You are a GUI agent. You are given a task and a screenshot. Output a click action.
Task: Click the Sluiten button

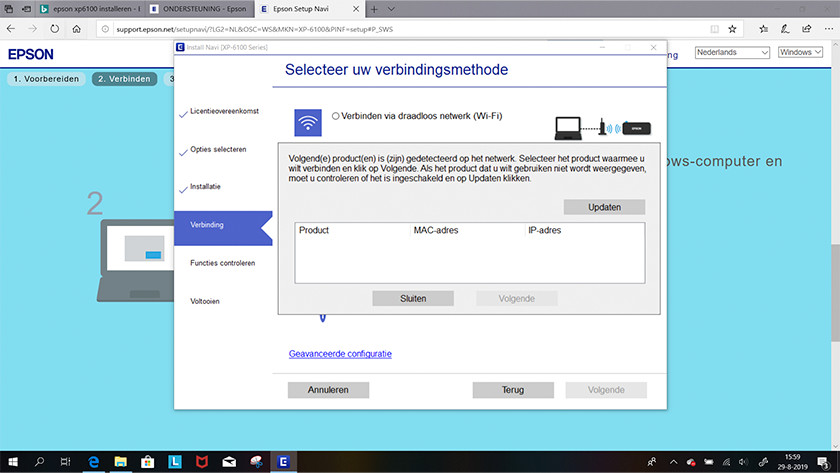point(413,298)
